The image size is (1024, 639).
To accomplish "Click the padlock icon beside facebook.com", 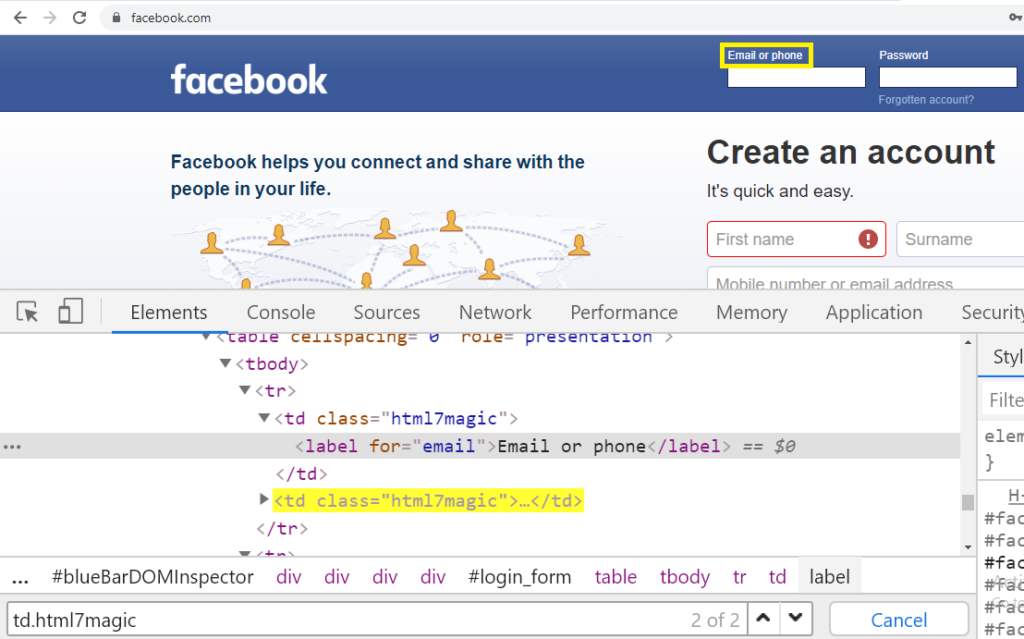I will click(116, 18).
